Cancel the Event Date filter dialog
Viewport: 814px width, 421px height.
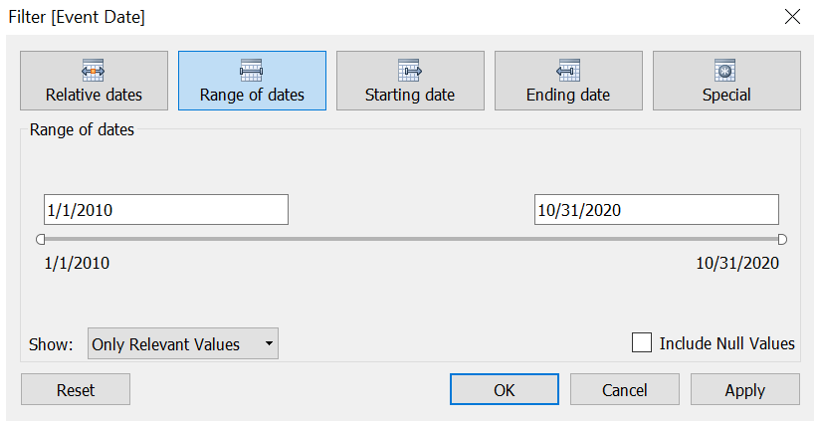(624, 390)
